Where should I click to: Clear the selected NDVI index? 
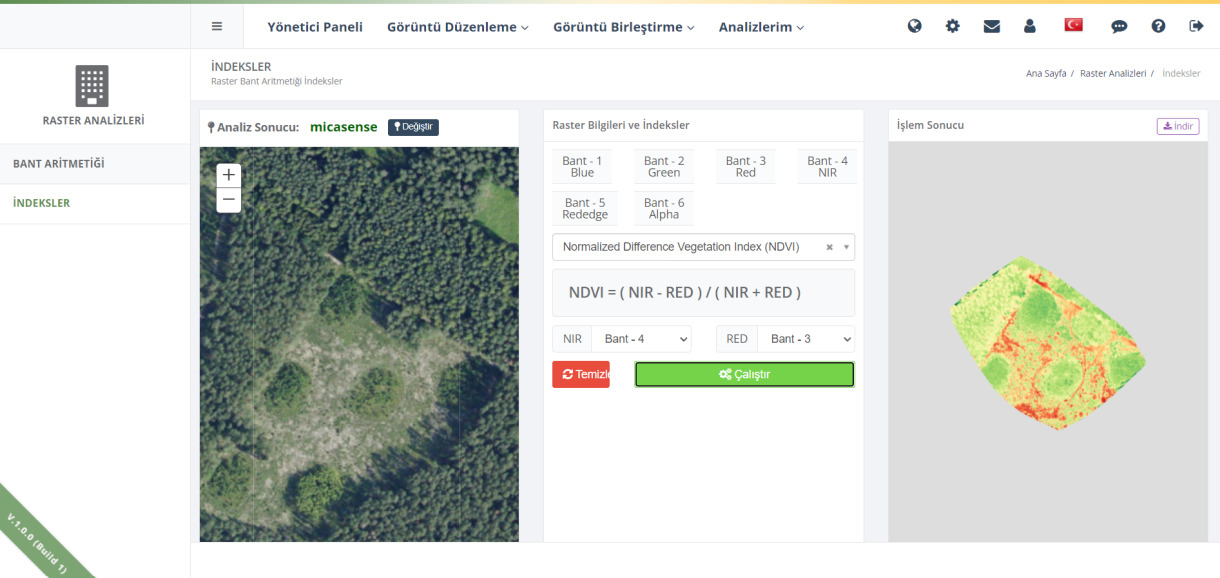click(829, 247)
